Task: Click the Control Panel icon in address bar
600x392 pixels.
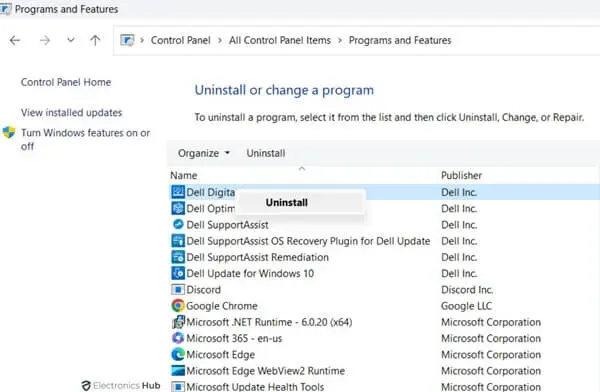Action: click(x=127, y=40)
